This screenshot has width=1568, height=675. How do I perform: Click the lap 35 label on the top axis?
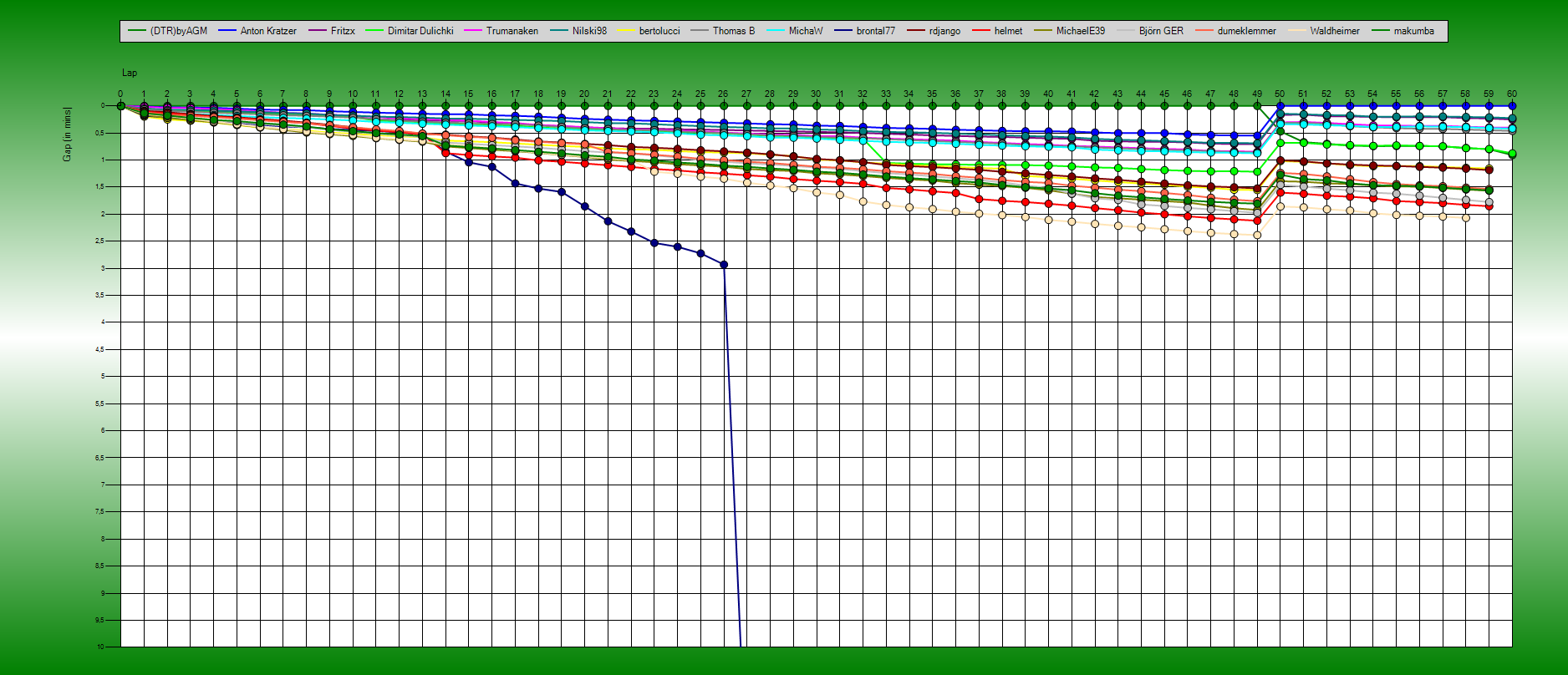(932, 94)
